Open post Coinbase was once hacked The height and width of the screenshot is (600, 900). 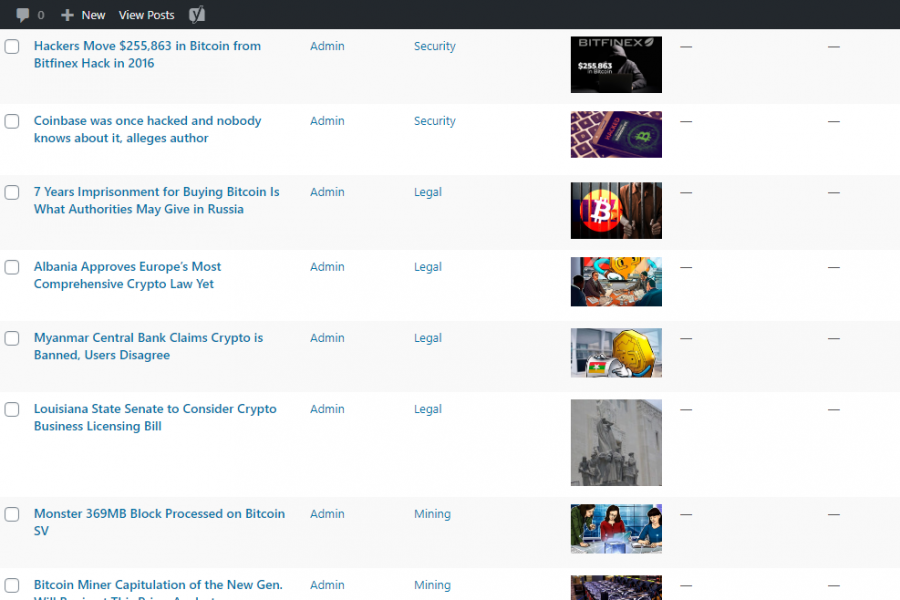point(148,129)
